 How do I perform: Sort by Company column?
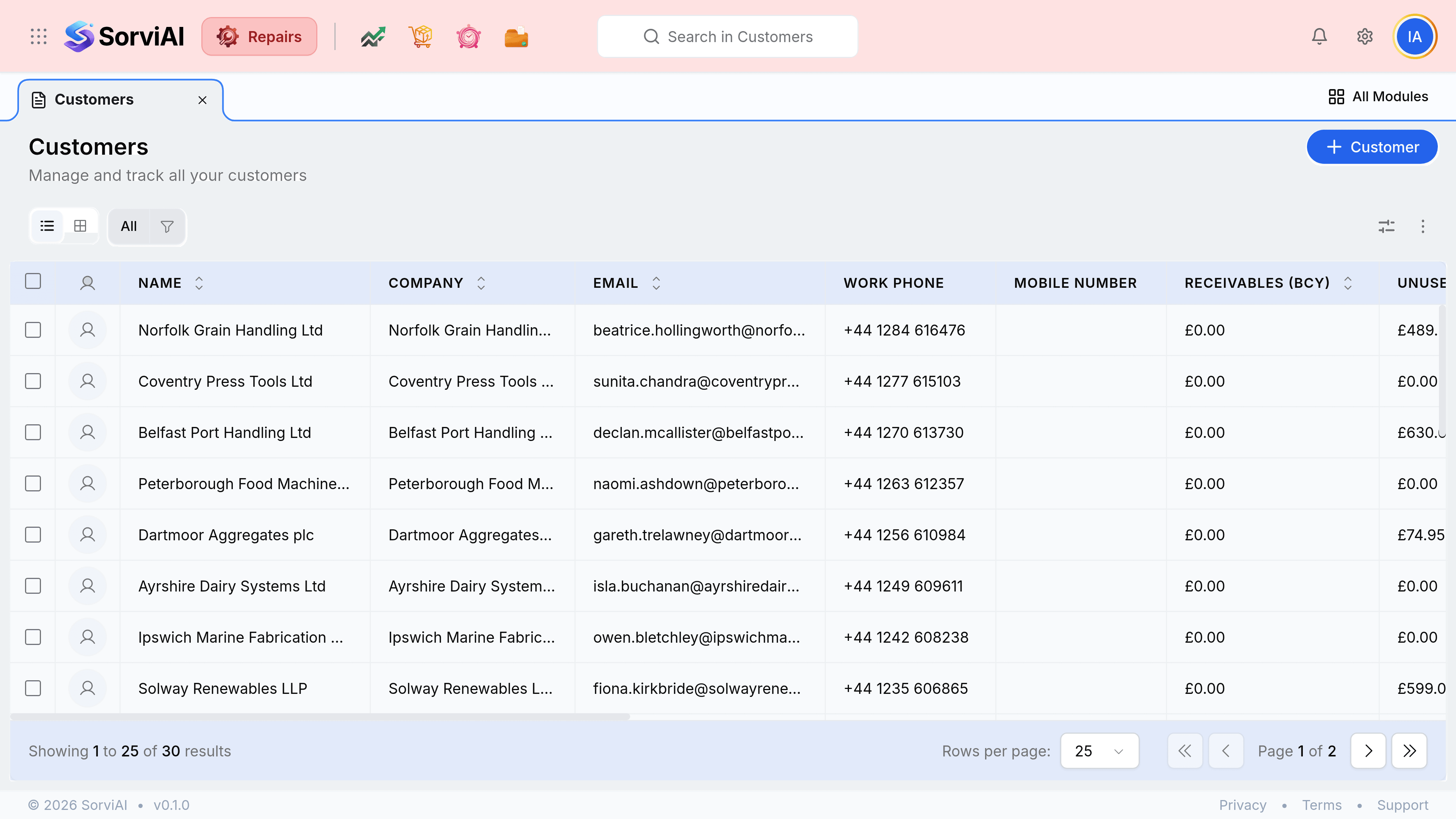coord(481,283)
